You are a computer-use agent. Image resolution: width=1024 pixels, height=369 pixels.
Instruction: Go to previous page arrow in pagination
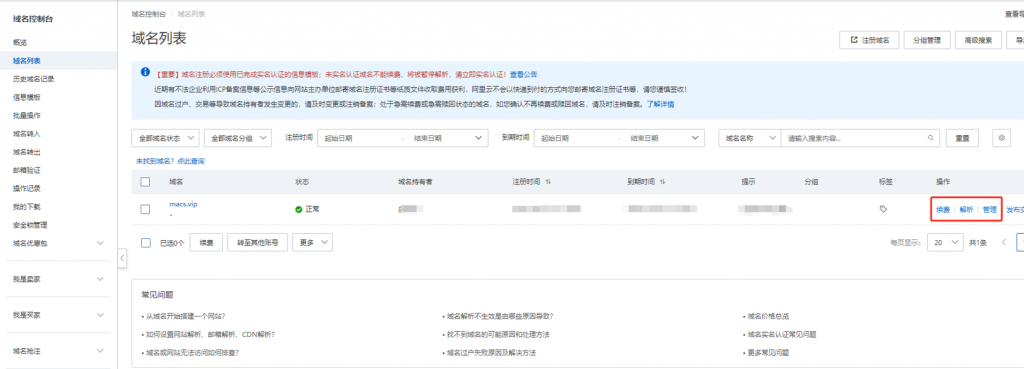pos(1004,242)
